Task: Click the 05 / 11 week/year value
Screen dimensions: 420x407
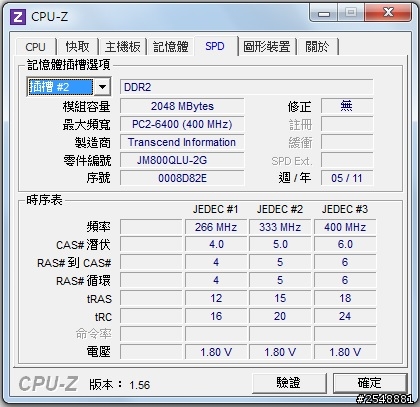Action: [x=347, y=178]
